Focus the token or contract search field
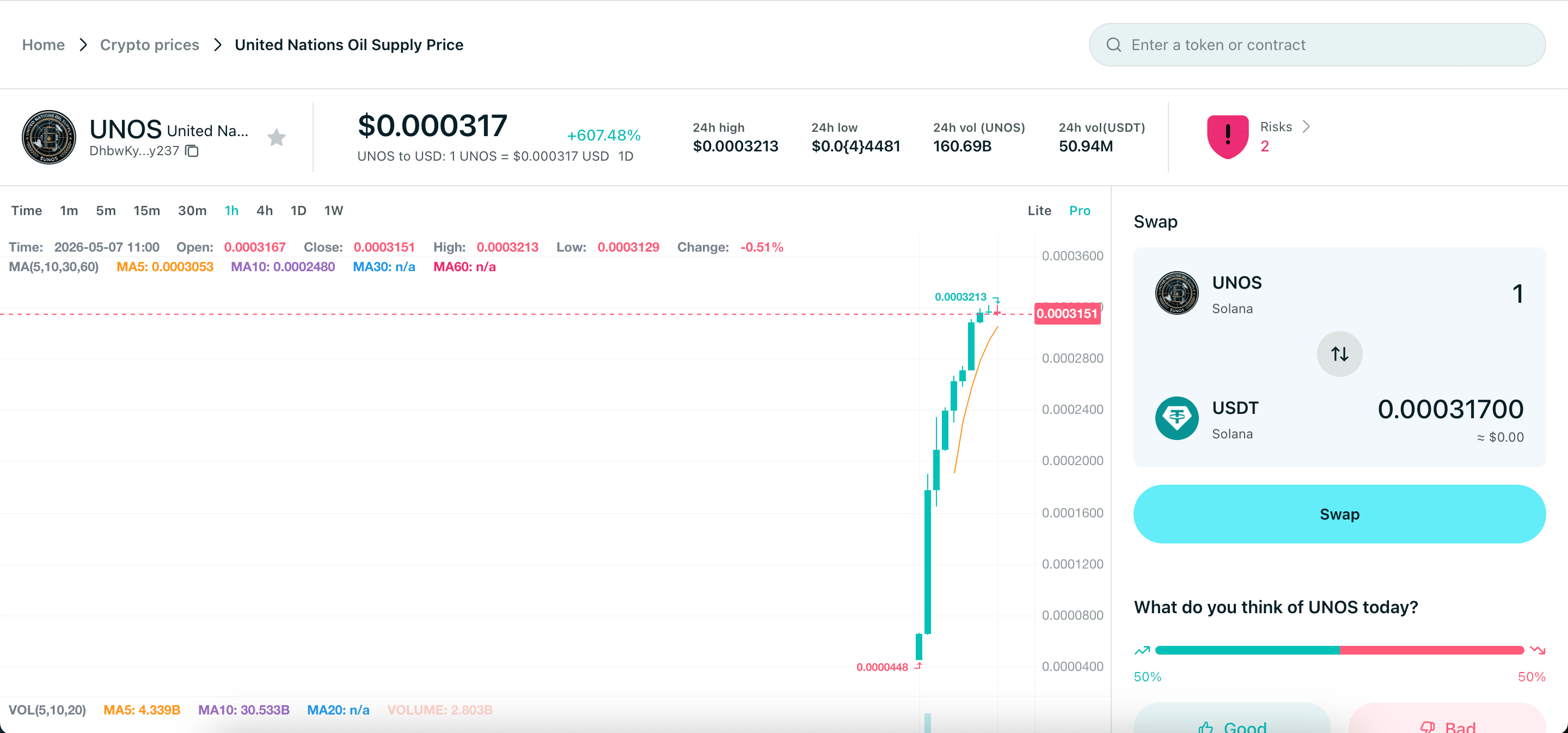1568x733 pixels. [x=1317, y=45]
